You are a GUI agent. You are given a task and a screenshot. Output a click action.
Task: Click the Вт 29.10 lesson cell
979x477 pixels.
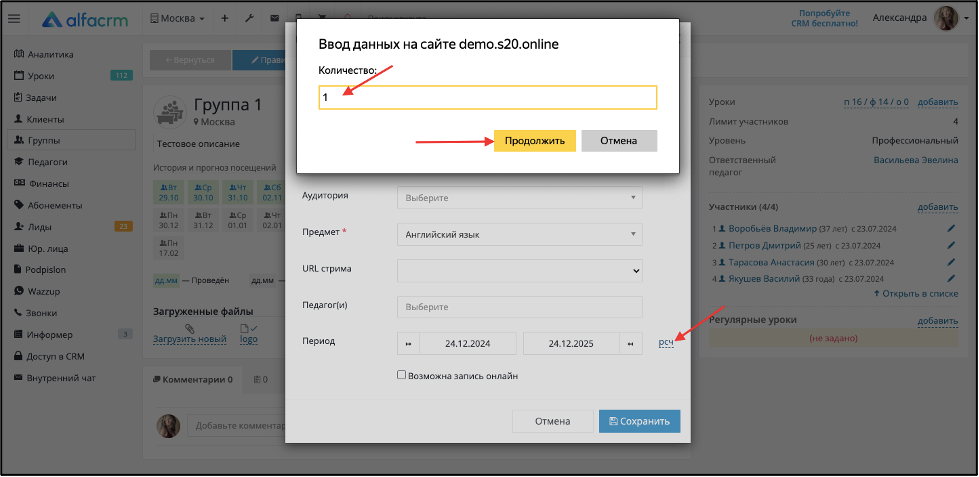click(x=169, y=192)
